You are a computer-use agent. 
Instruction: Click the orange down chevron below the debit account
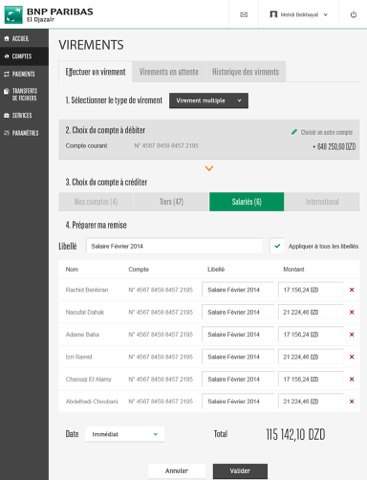coord(209,168)
